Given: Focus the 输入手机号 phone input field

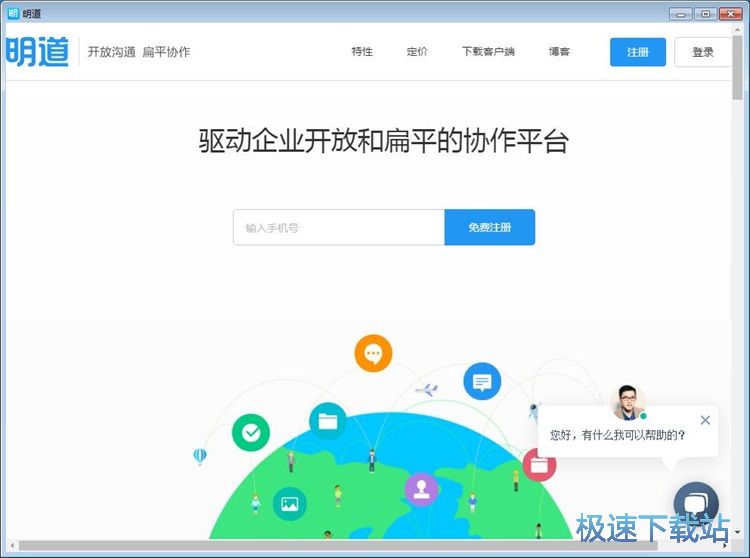Looking at the screenshot, I should (x=338, y=228).
